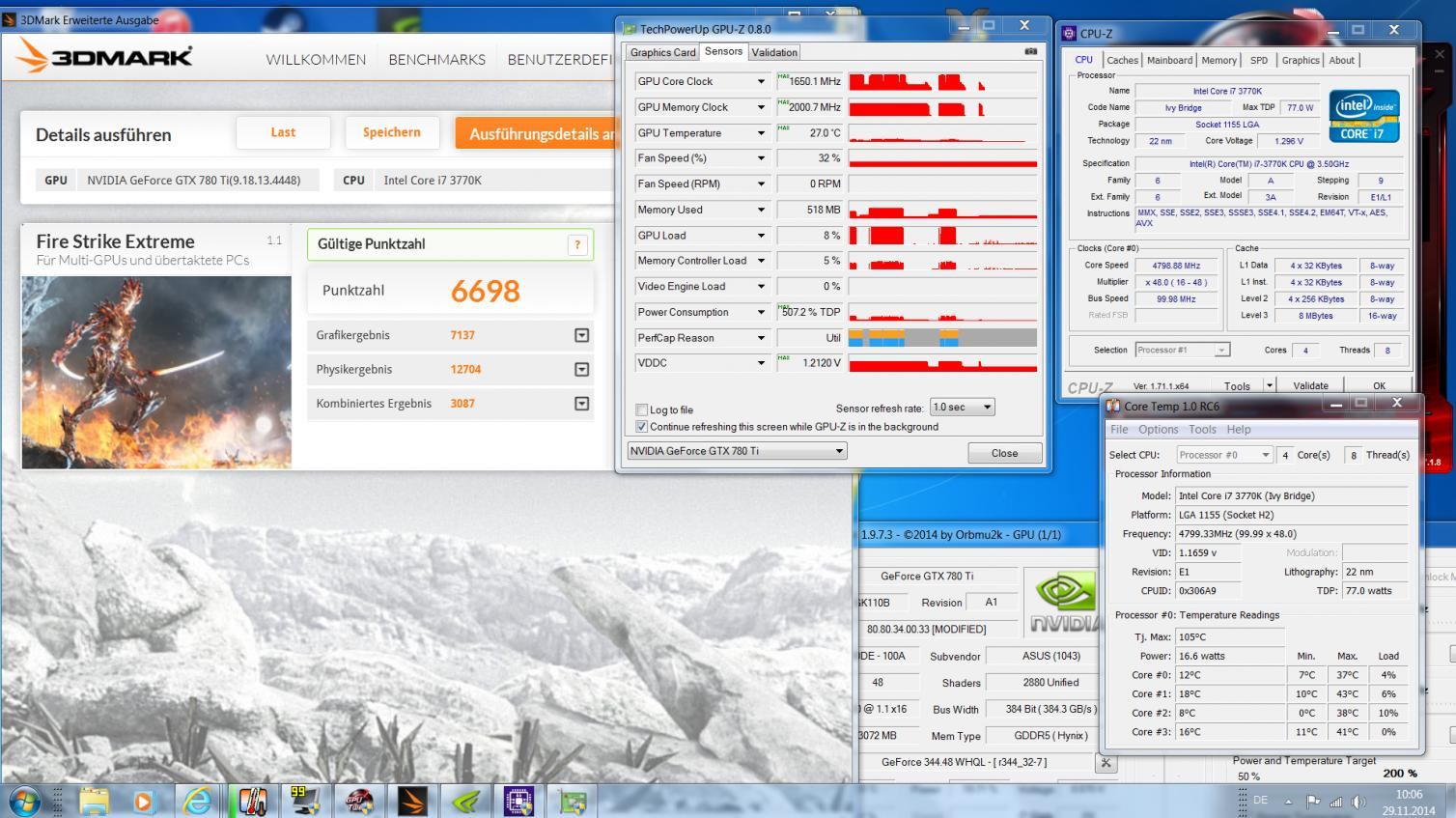Open CPU-Z SPD tab
This screenshot has height=818, width=1456.
click(1259, 60)
